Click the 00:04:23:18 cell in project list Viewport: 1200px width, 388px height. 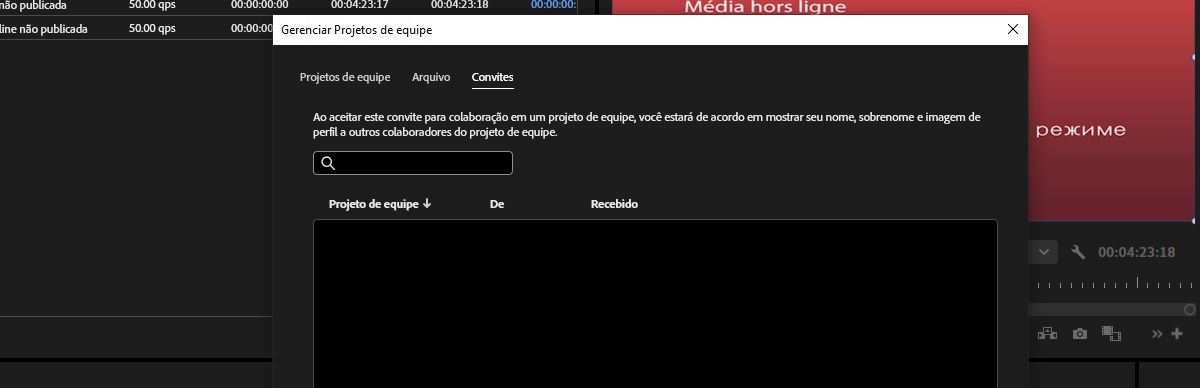click(x=459, y=5)
